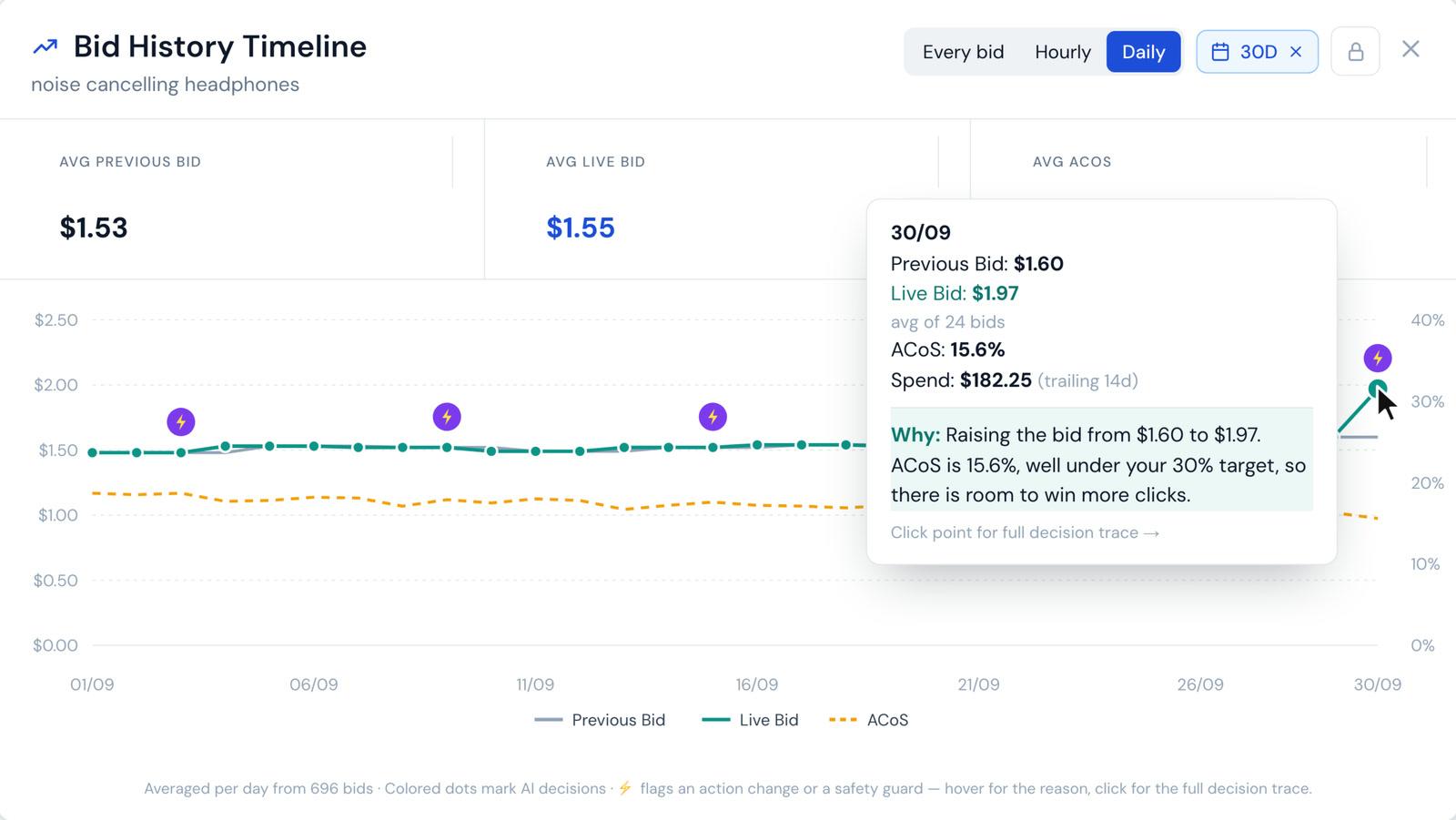Close the Bid History Timeline dialog
This screenshot has height=820, width=1456.
pyautogui.click(x=1410, y=49)
